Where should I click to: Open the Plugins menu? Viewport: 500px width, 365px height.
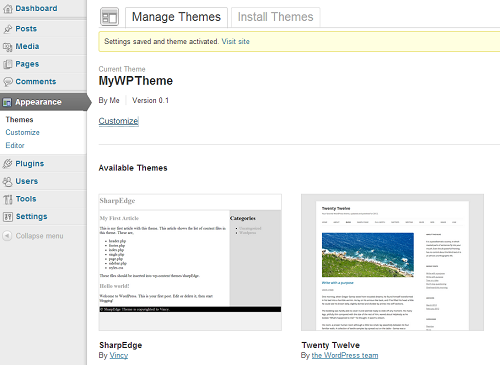30,164
